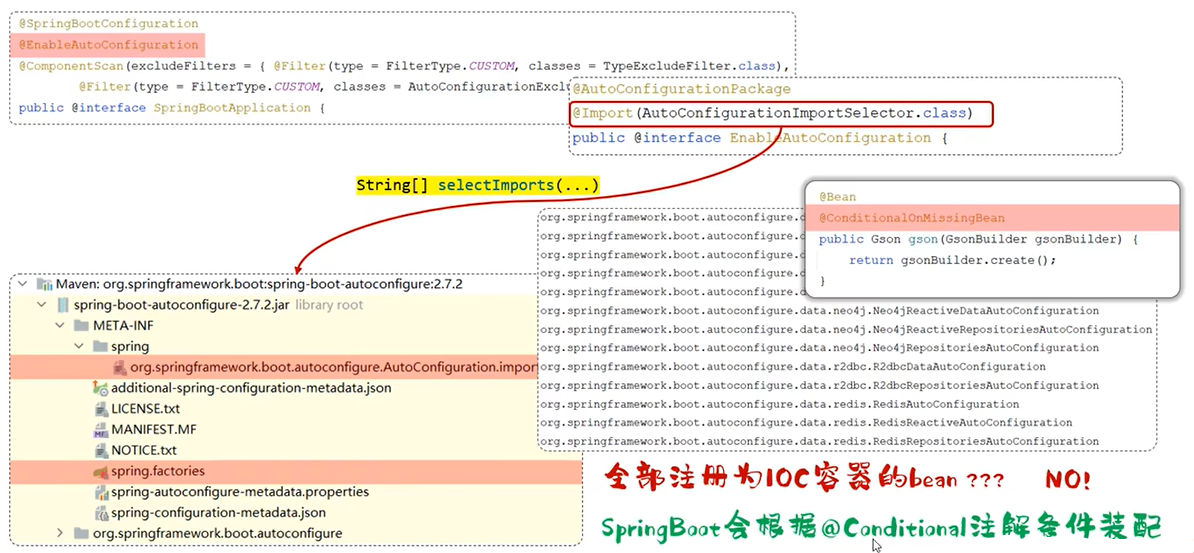1194x553 pixels.
Task: Select the spring folder row
Action: [x=130, y=347]
